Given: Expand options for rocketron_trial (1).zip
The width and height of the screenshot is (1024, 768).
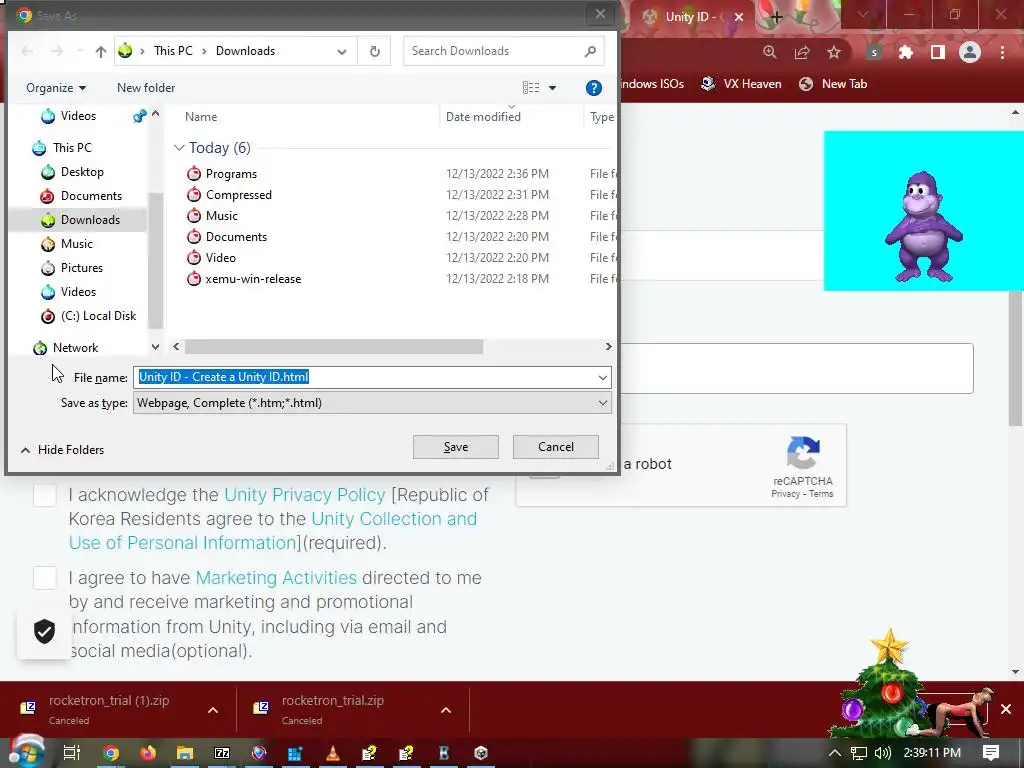Looking at the screenshot, I should tap(213, 710).
